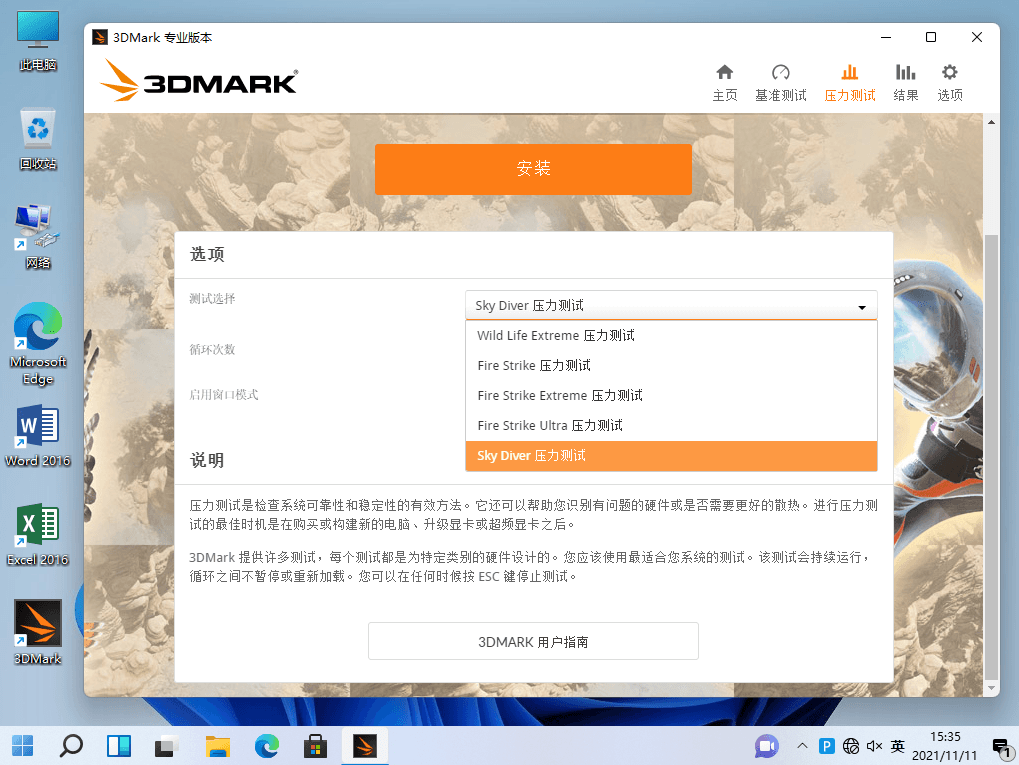Viewport: 1019px width, 765px height.
Task: Choose Wild Life Extreme 压力测试 option
Action: 671,335
